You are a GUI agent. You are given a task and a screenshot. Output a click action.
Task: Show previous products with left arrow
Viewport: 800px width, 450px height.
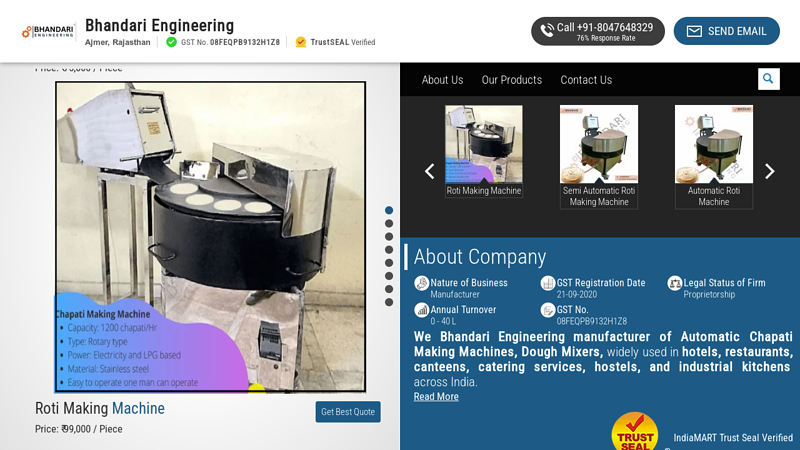[x=430, y=171]
